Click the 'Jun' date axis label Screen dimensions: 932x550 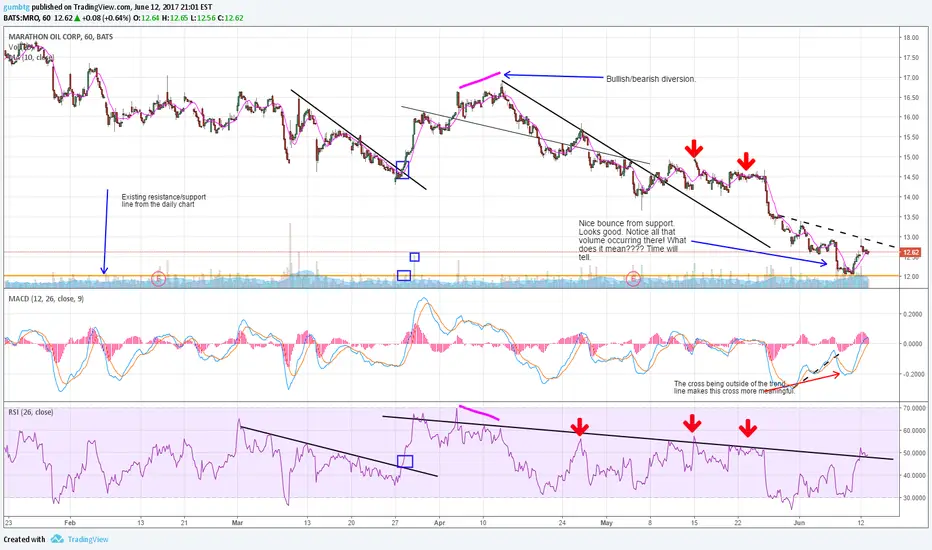(x=799, y=523)
